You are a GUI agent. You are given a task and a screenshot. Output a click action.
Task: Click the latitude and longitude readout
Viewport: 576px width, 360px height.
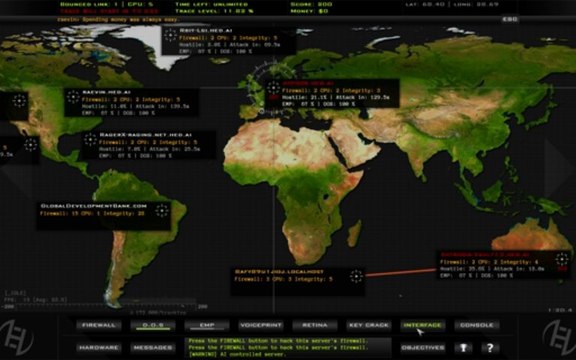click(x=452, y=4)
